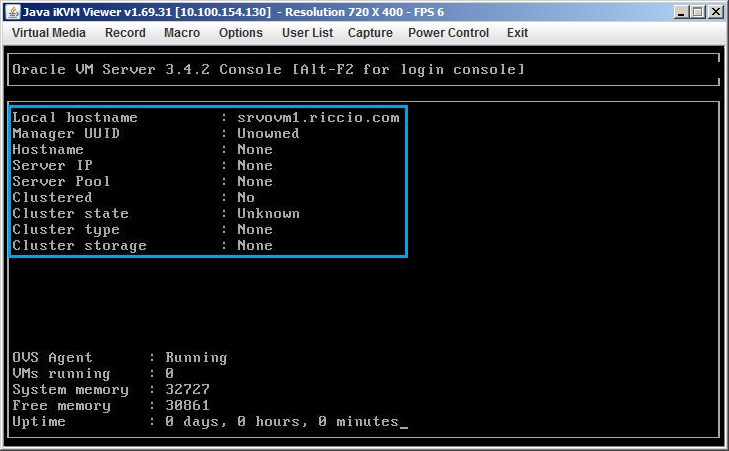Viewport: 729px width, 451px height.
Task: Click the 'Cluster type' label
Action: pos(66,230)
